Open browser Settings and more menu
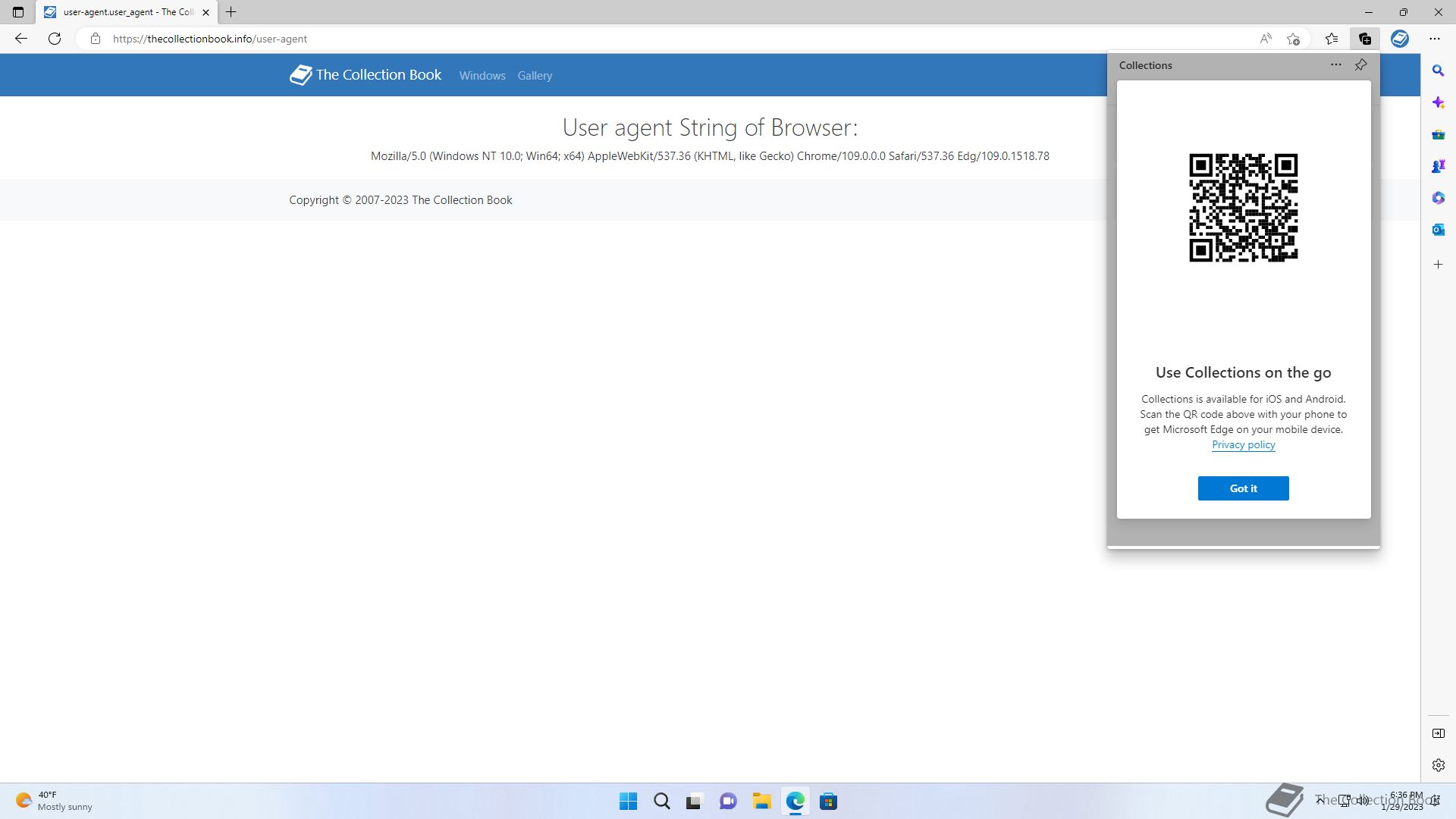The height and width of the screenshot is (819, 1456). (x=1435, y=39)
